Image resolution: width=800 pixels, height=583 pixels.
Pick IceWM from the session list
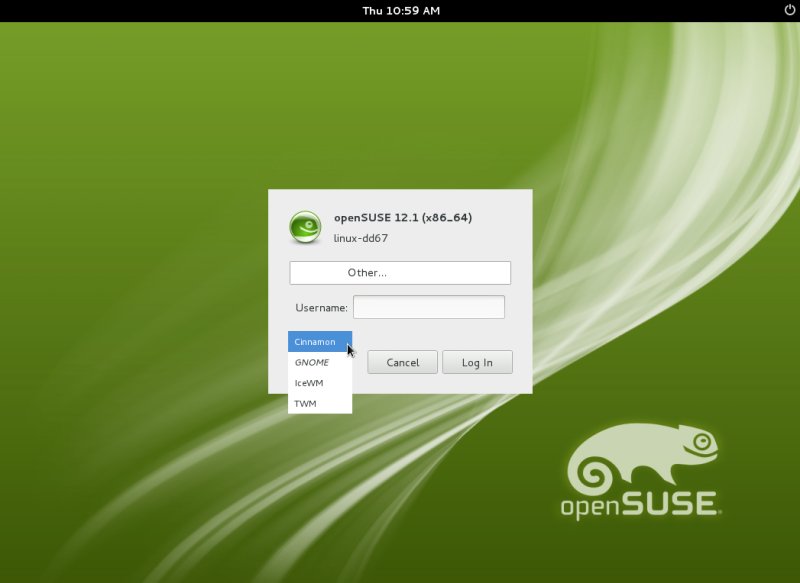(320, 383)
